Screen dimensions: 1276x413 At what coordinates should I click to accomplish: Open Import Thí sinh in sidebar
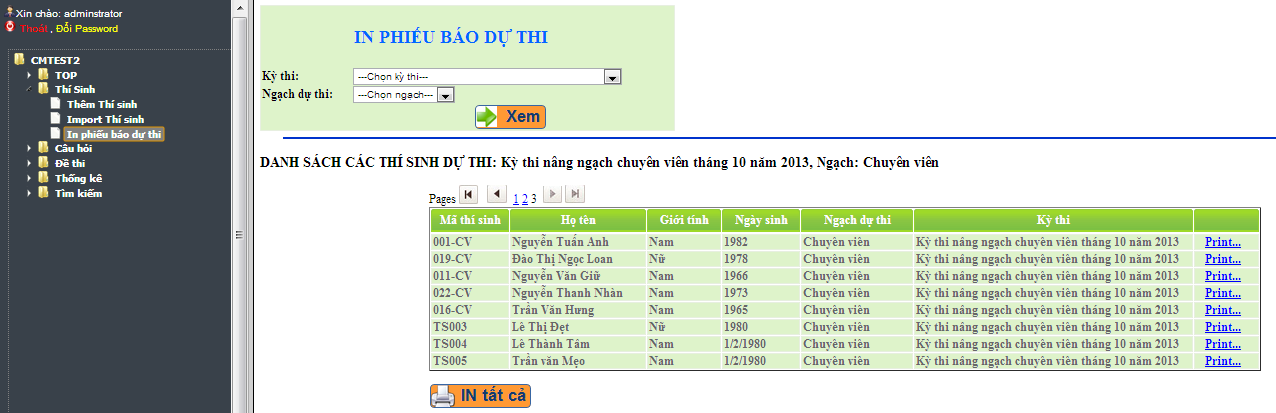(105, 119)
